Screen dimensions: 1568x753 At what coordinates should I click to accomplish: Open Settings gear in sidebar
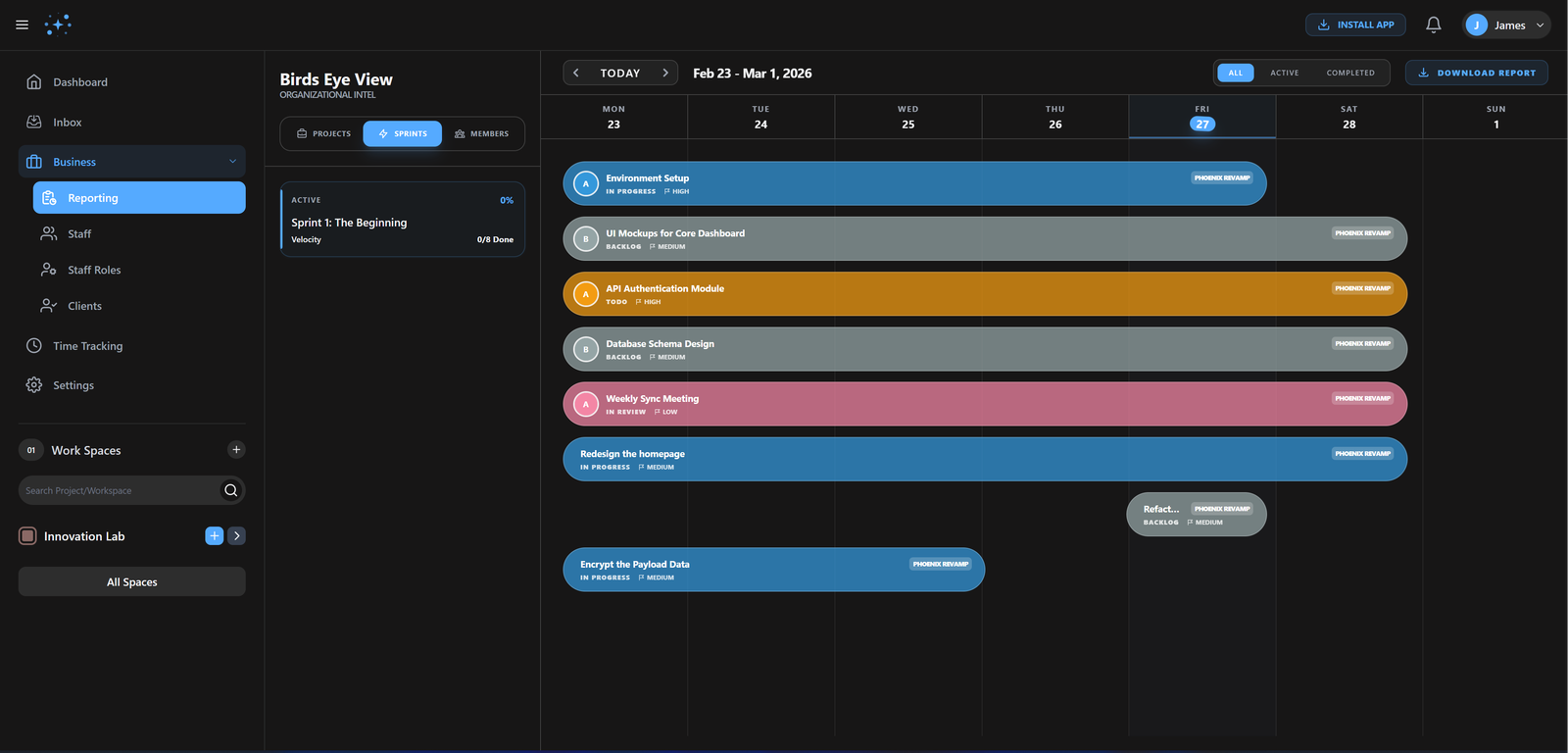tap(34, 385)
